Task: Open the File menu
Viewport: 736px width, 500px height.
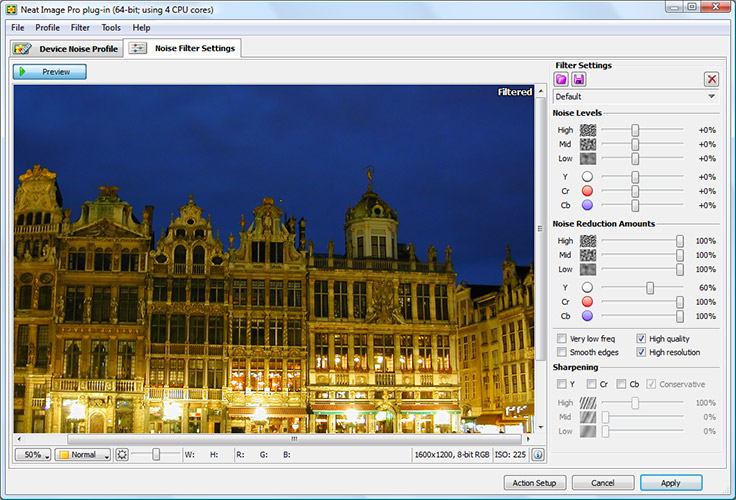Action: point(18,28)
